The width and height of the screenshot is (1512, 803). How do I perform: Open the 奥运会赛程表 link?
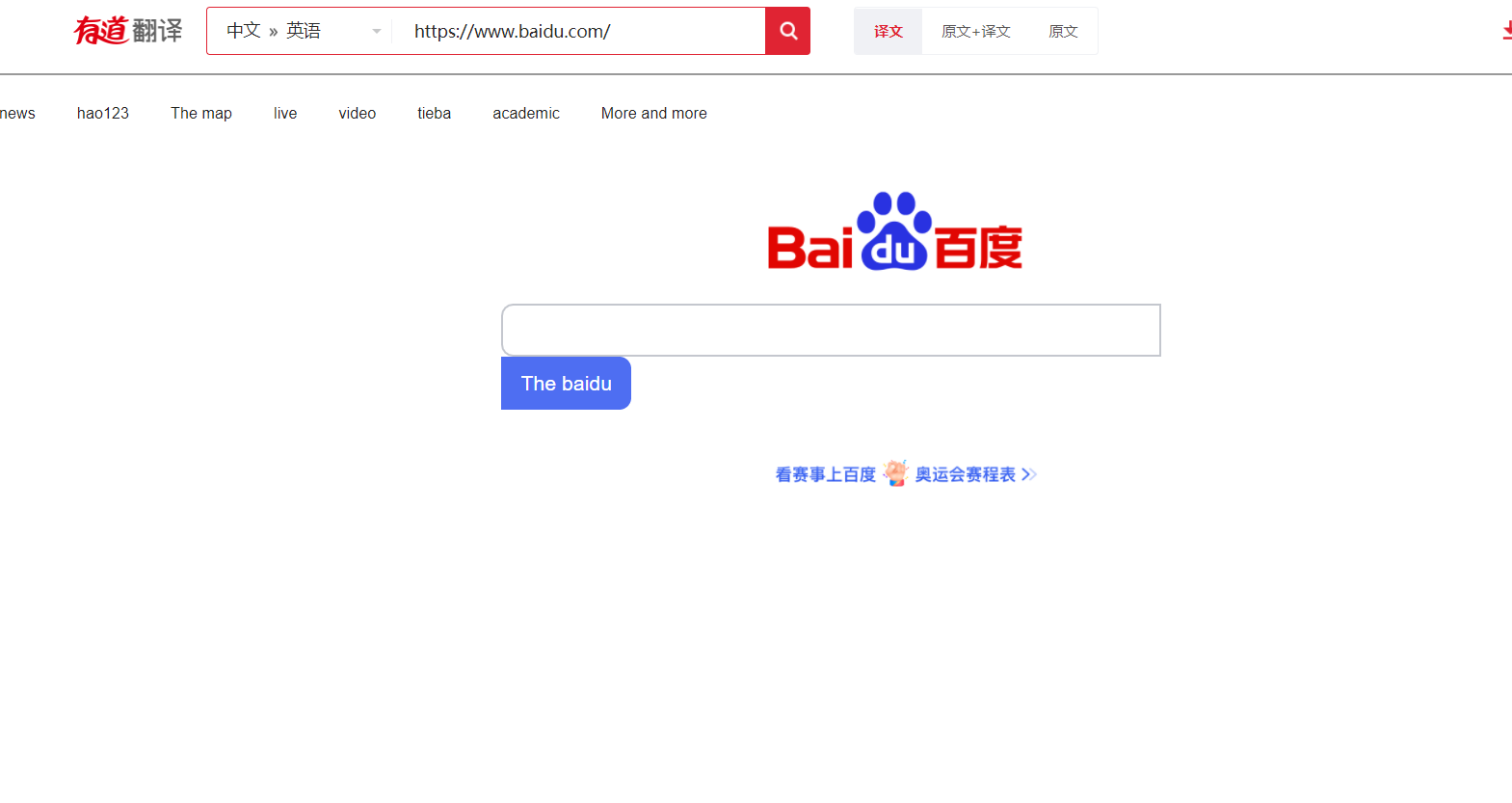click(x=966, y=474)
